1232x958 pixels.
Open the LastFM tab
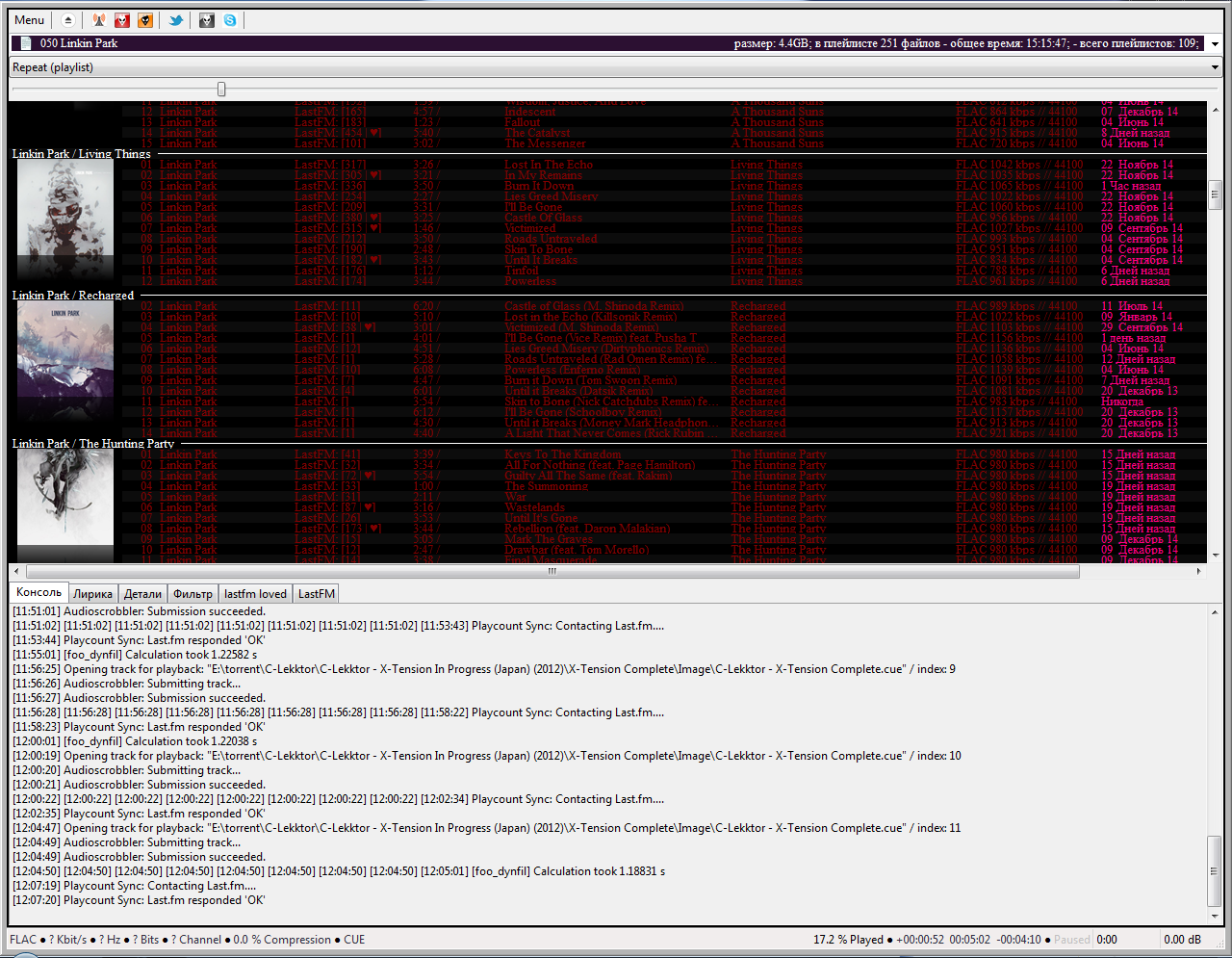click(316, 594)
